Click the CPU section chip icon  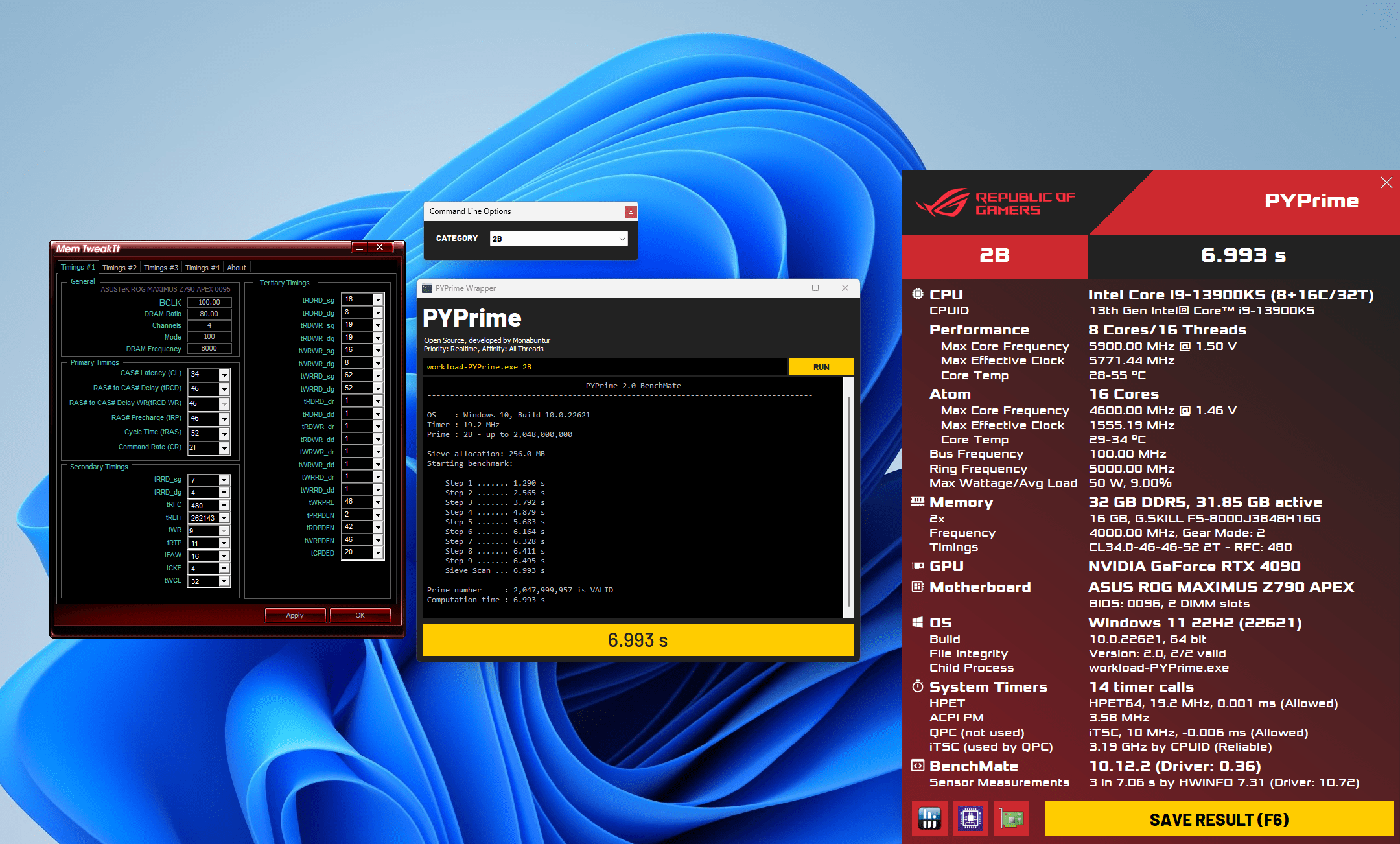918,294
